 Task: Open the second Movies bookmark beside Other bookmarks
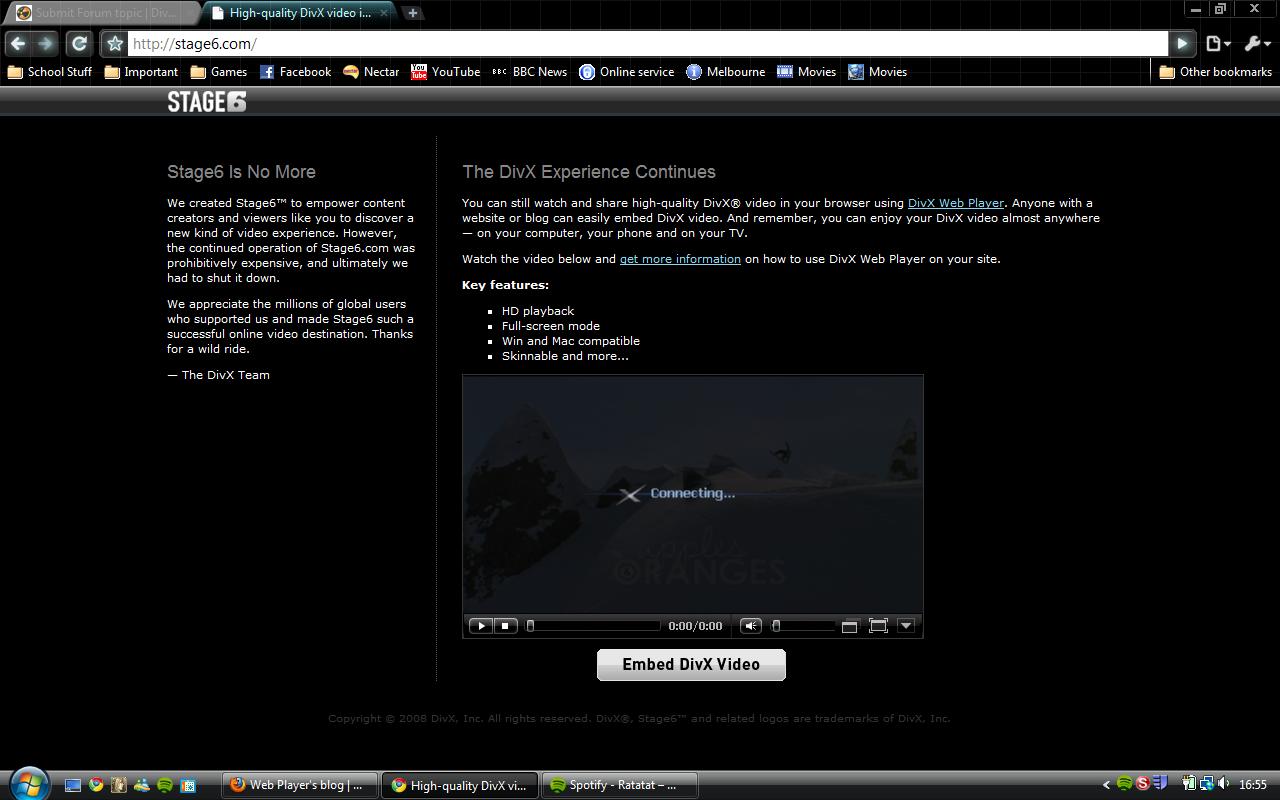pos(877,72)
